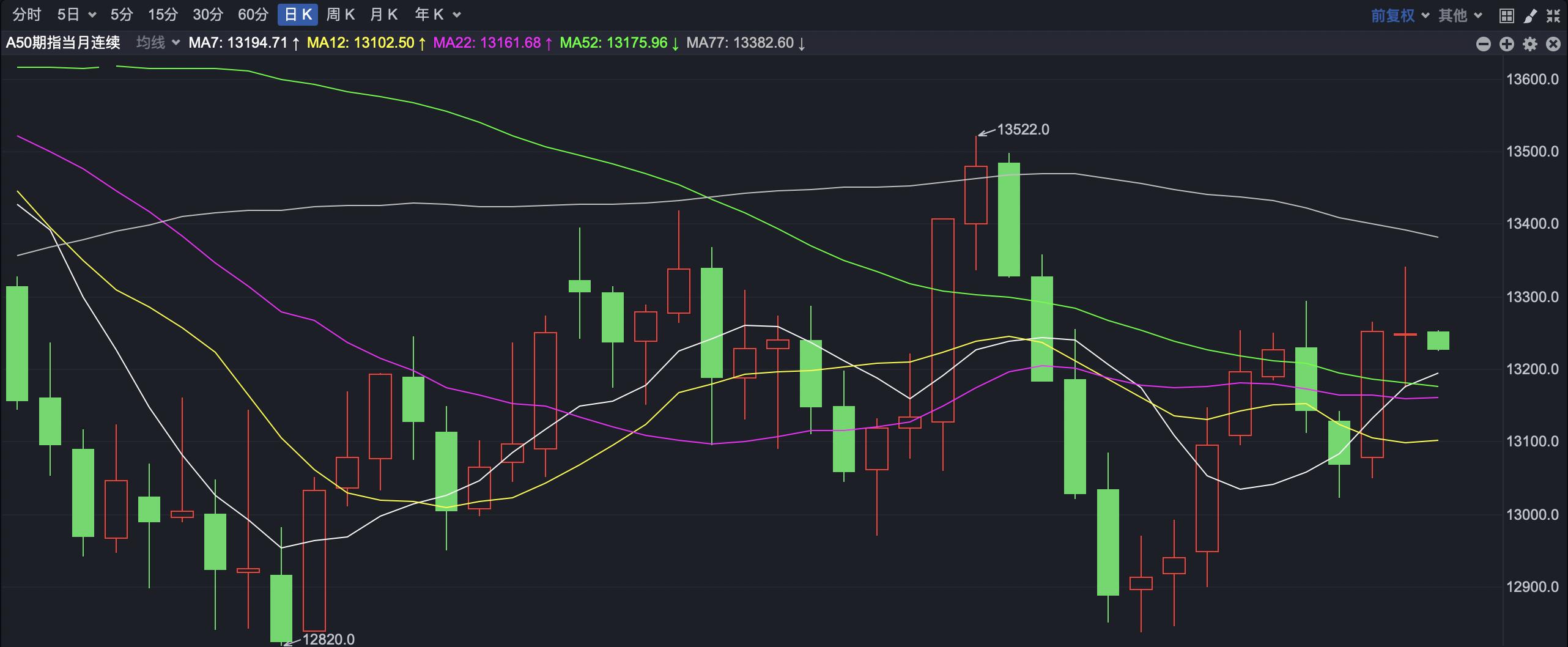This screenshot has width=1568, height=647.
Task: Click the gray MA77: 13382.60 value
Action: click(747, 43)
